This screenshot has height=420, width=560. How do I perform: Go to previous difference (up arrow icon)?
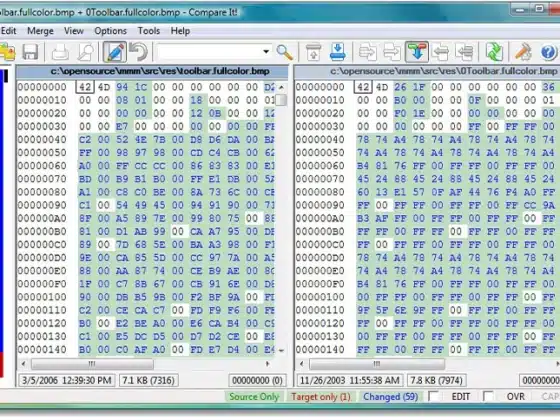coord(314,52)
